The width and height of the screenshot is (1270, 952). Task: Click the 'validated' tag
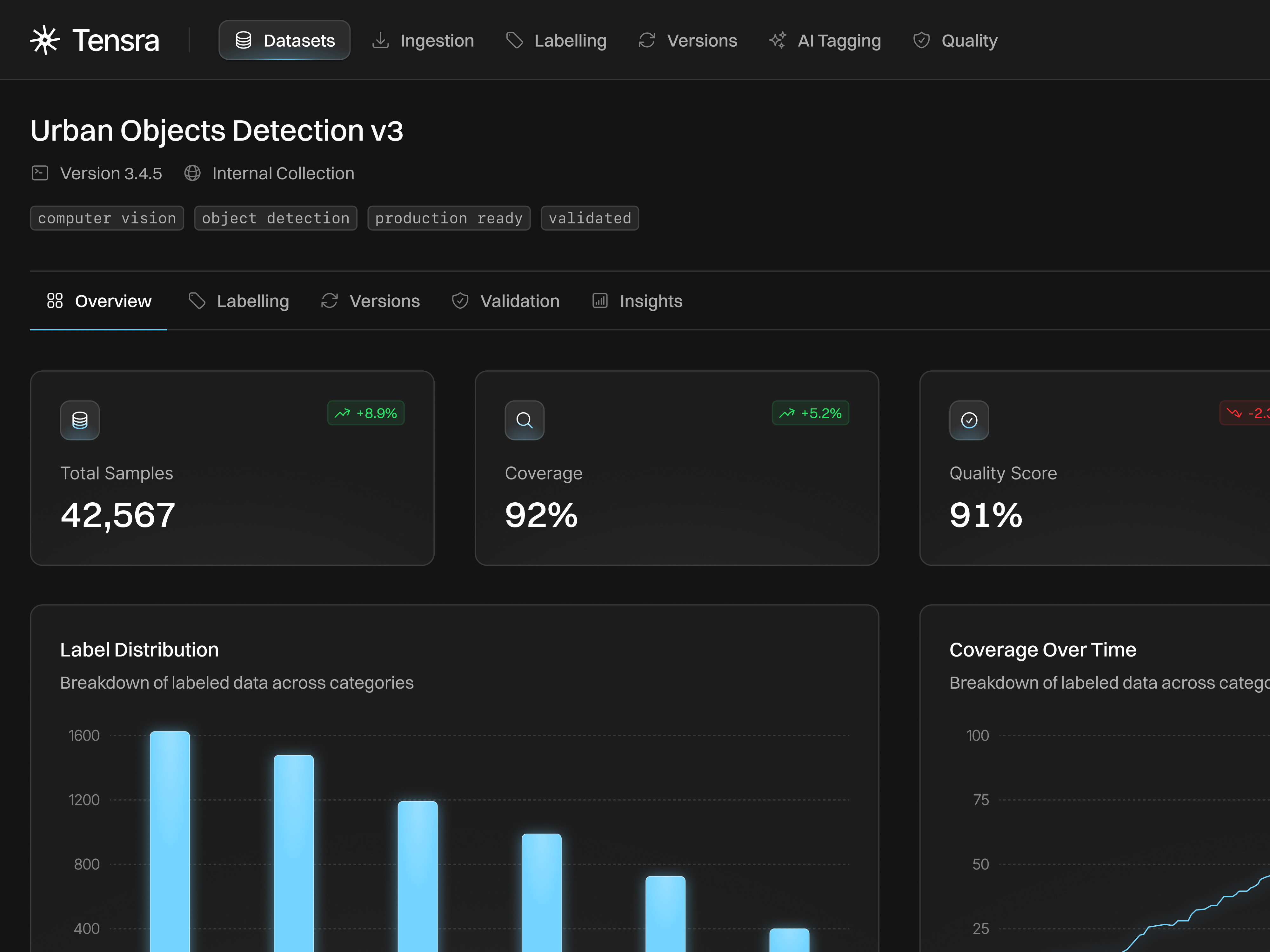[590, 218]
